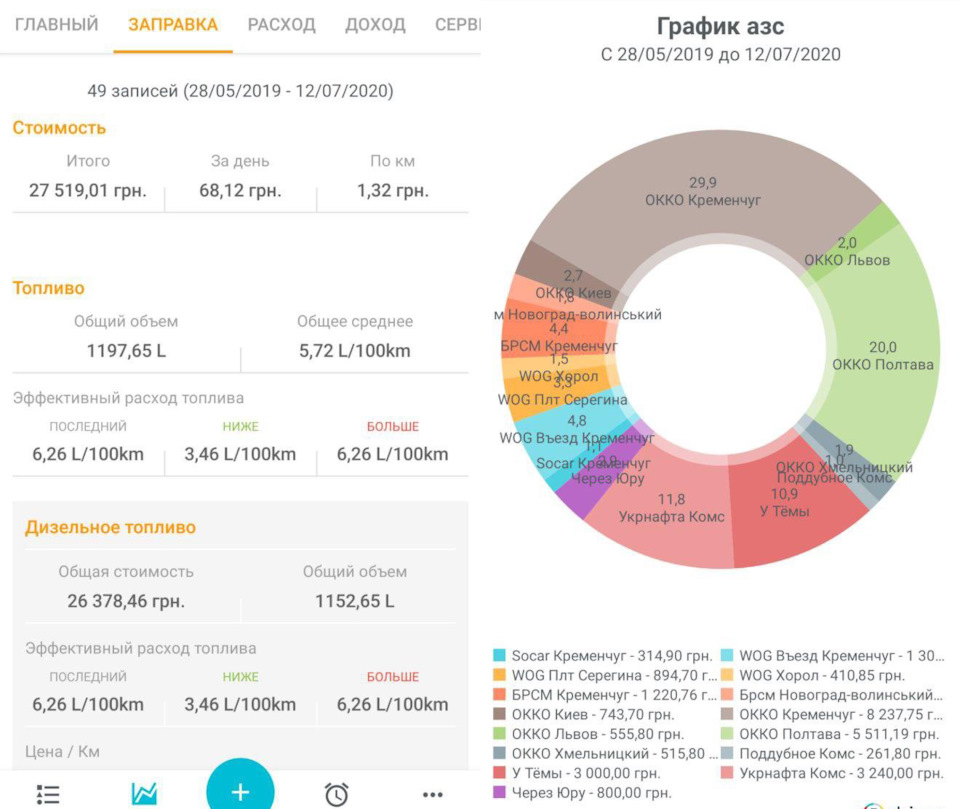960x809 pixels.
Task: Select the ОККО Полтава 20,0 chart segment
Action: pos(882,356)
